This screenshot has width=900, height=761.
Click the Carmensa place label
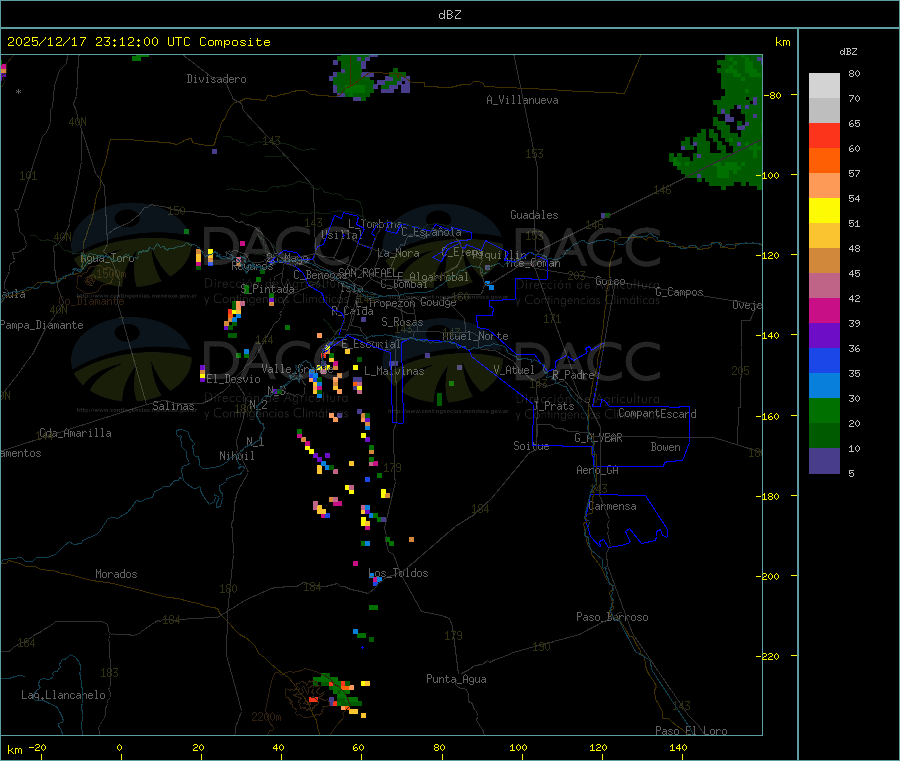point(612,506)
